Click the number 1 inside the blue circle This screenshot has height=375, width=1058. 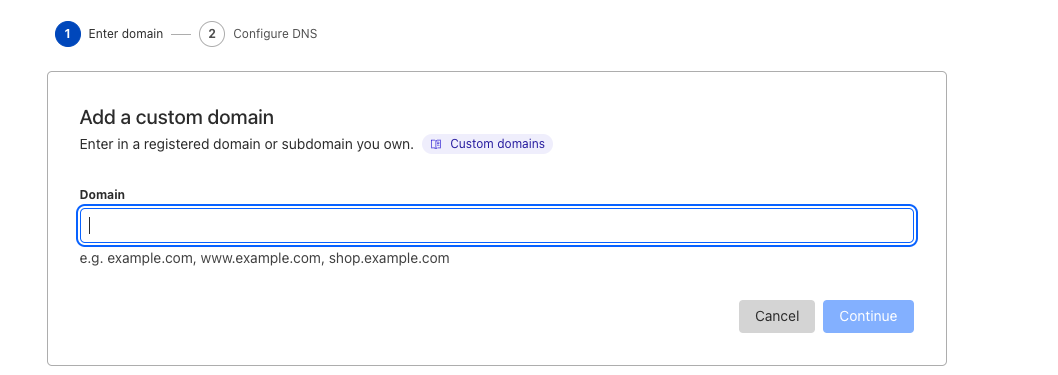68,34
